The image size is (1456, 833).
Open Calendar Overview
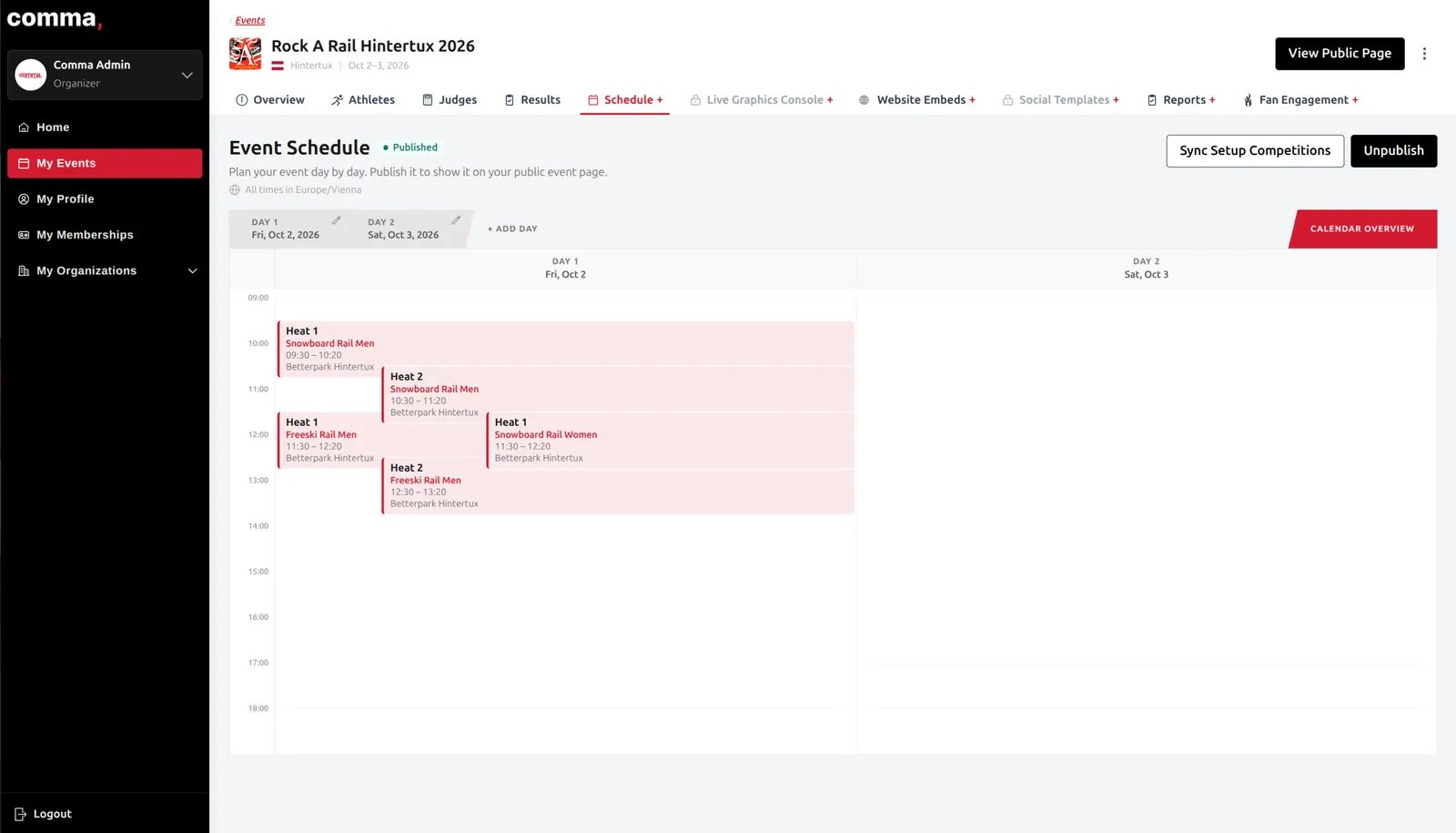pos(1362,229)
